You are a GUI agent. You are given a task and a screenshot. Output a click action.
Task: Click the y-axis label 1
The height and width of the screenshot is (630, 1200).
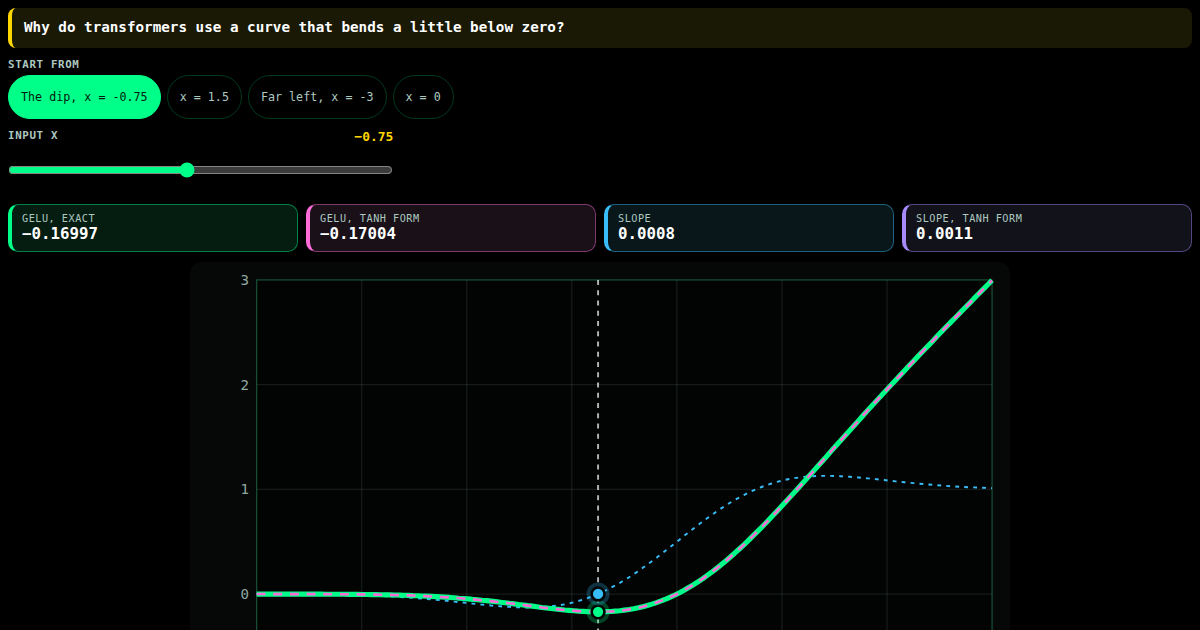click(244, 489)
